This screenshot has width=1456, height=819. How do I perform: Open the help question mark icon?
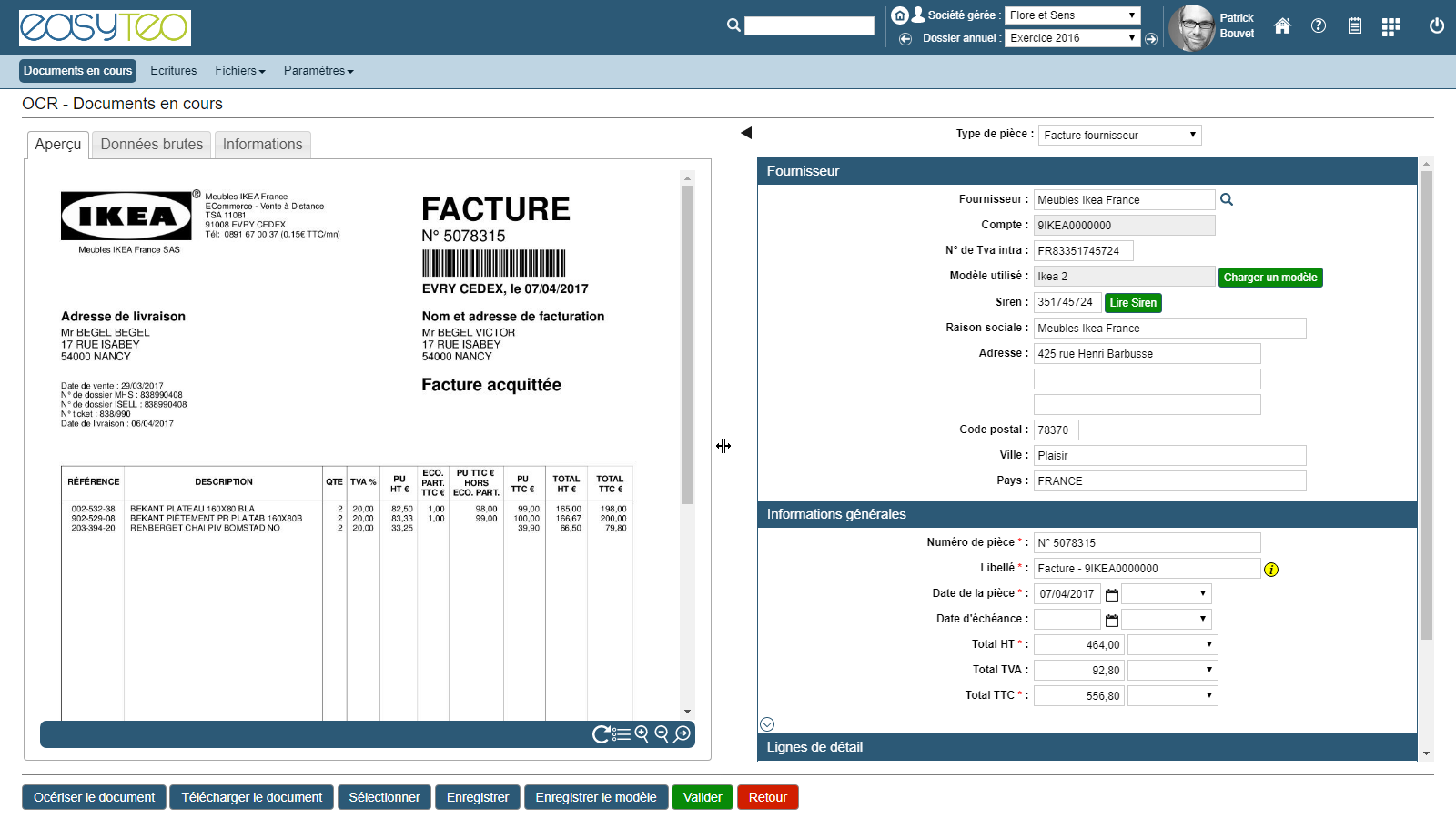pyautogui.click(x=1318, y=26)
